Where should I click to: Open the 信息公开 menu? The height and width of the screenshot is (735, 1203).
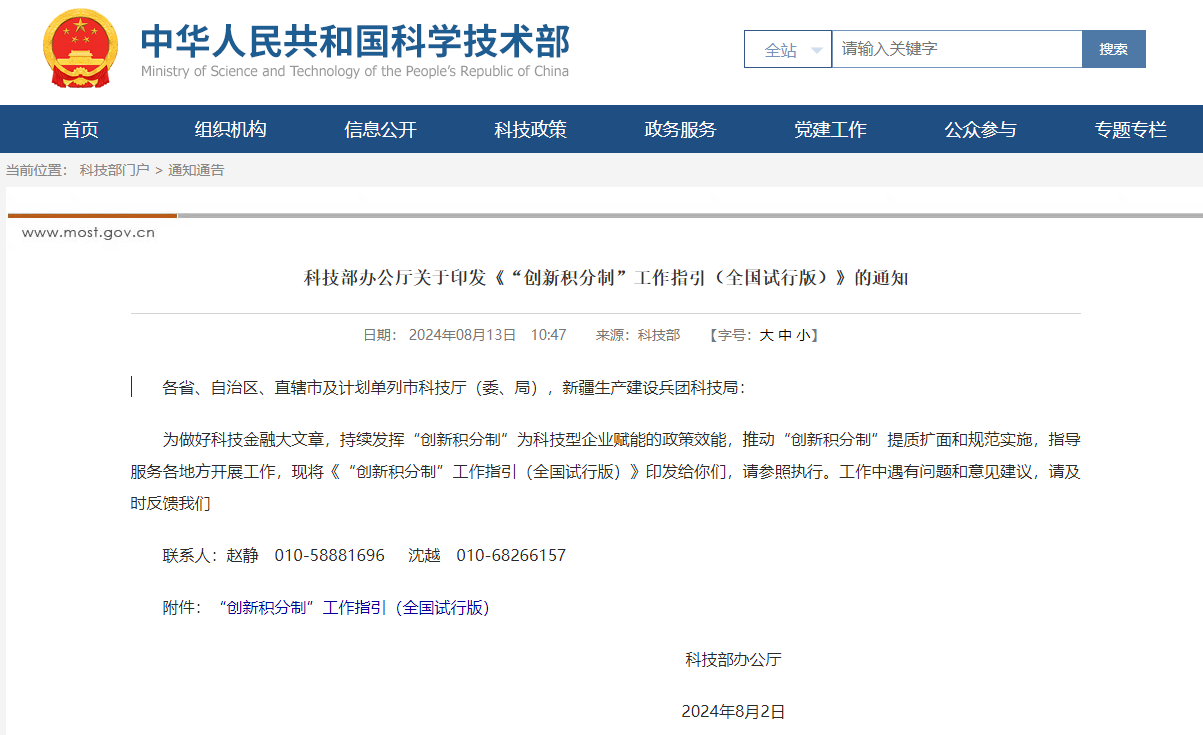(x=381, y=129)
